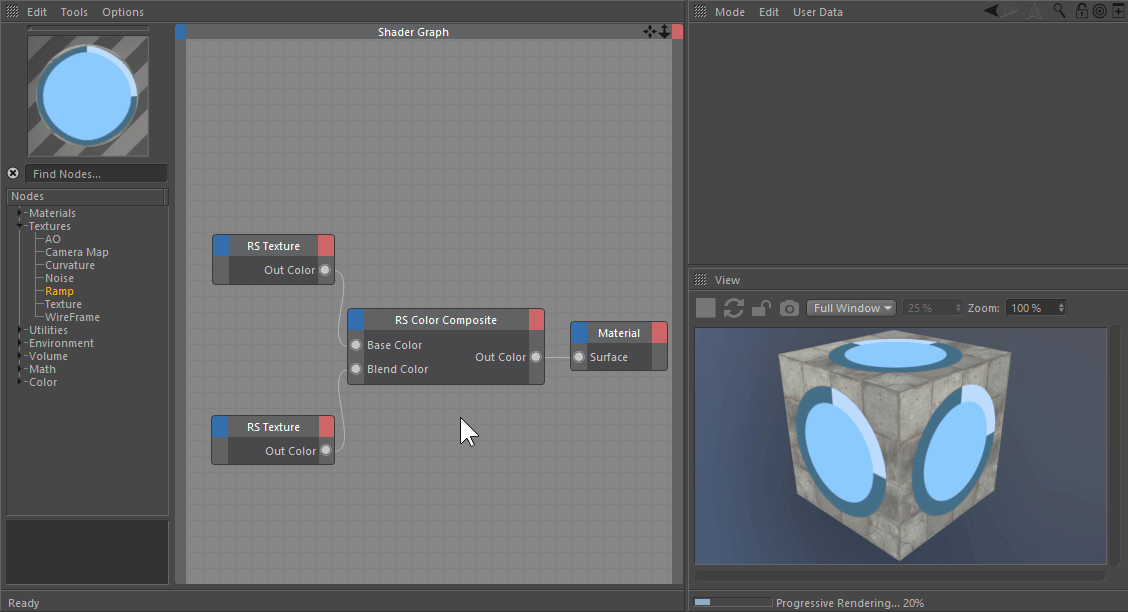Click the Surface input port on Material

(579, 357)
